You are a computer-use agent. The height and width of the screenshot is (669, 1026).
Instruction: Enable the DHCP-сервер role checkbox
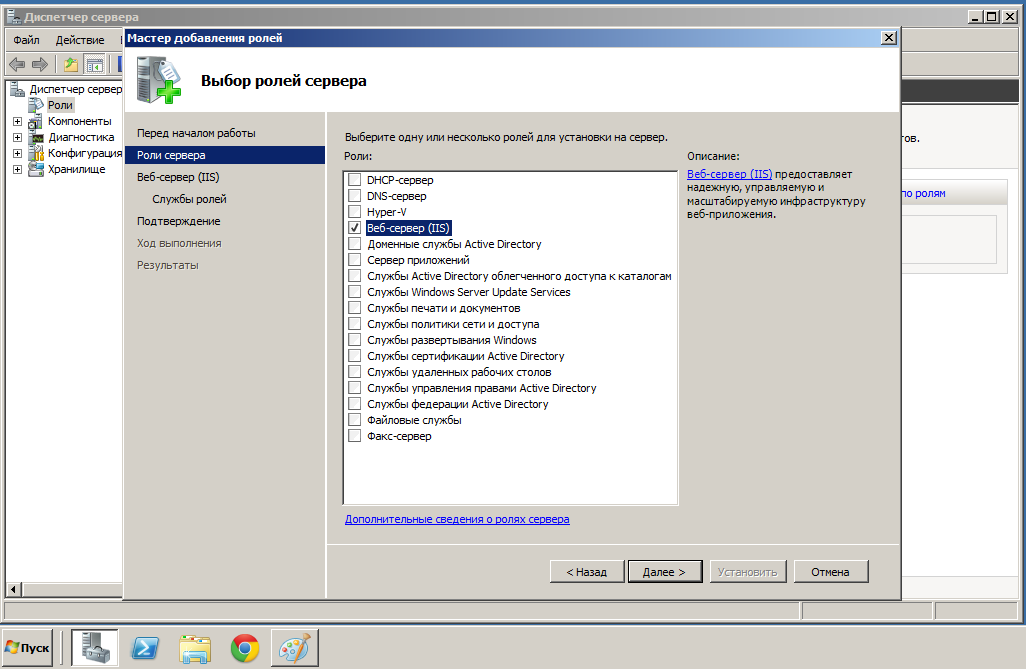[x=354, y=180]
